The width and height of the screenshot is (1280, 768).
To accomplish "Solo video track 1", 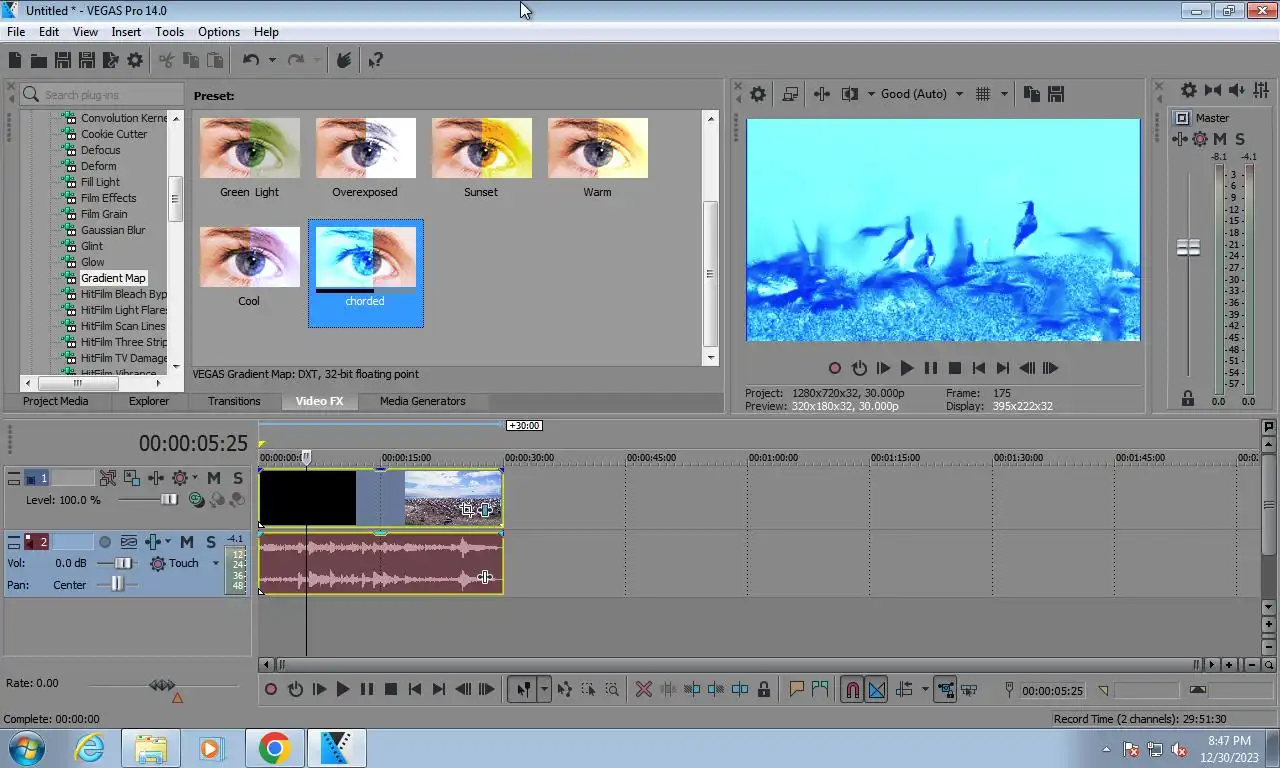I will point(237,478).
